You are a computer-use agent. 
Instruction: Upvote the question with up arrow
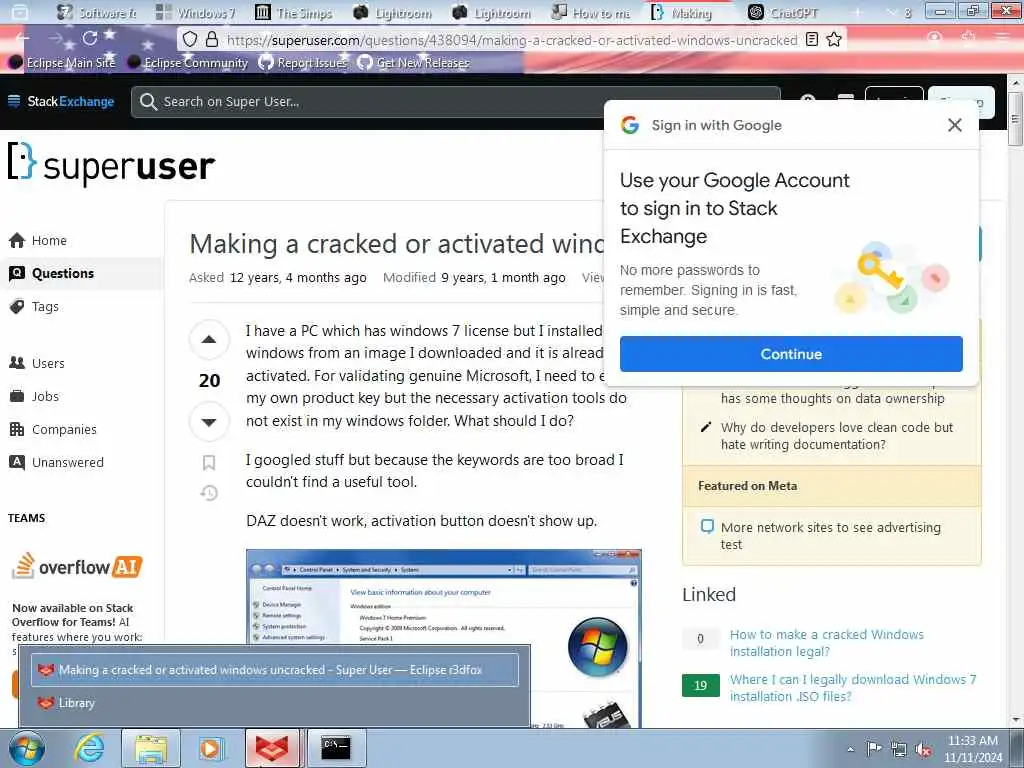pos(209,339)
